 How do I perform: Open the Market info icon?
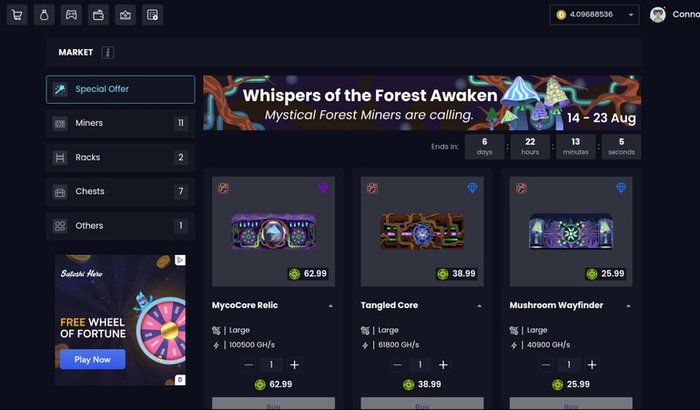click(x=108, y=52)
